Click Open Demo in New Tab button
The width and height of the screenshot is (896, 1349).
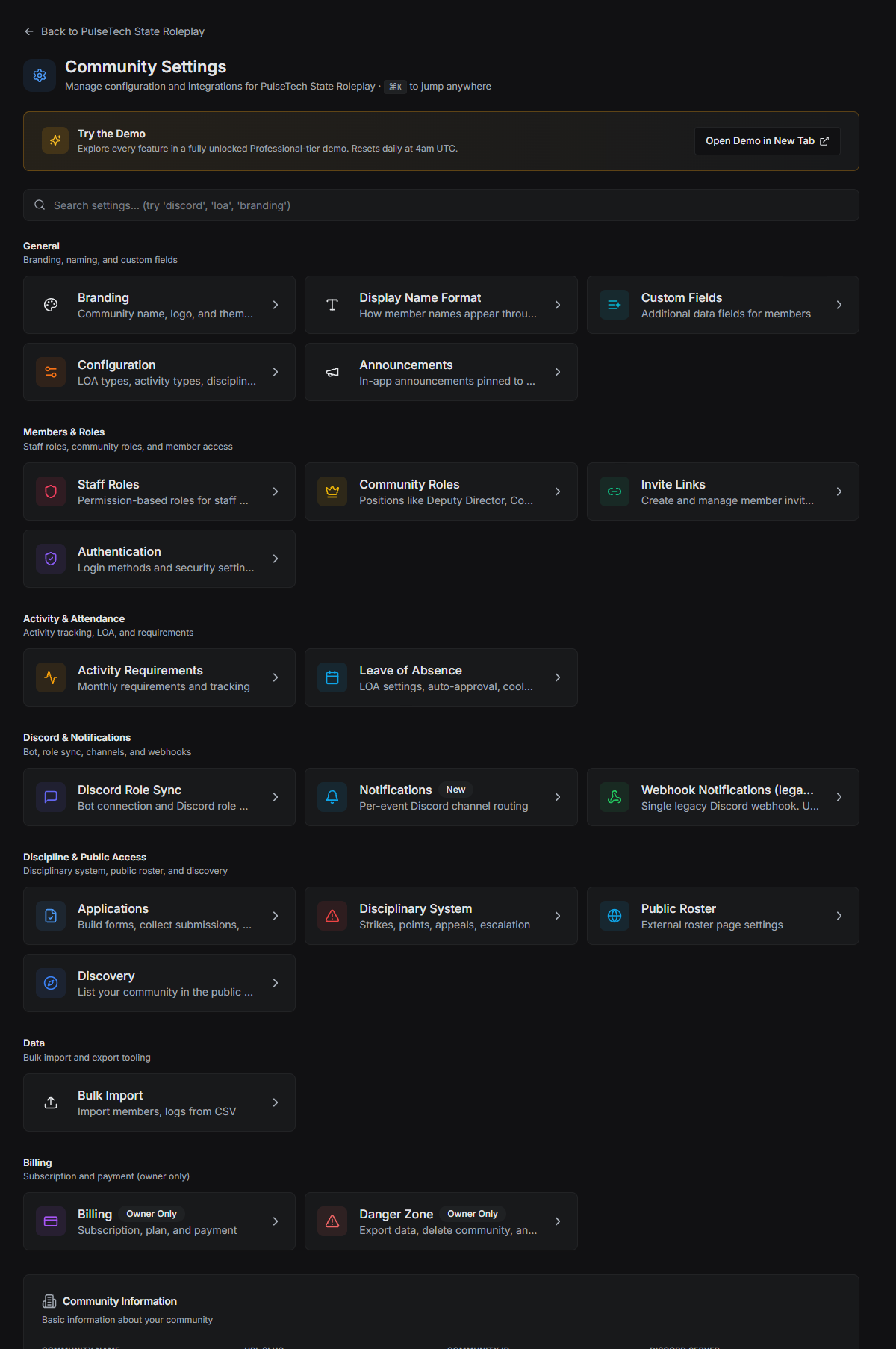tap(768, 141)
